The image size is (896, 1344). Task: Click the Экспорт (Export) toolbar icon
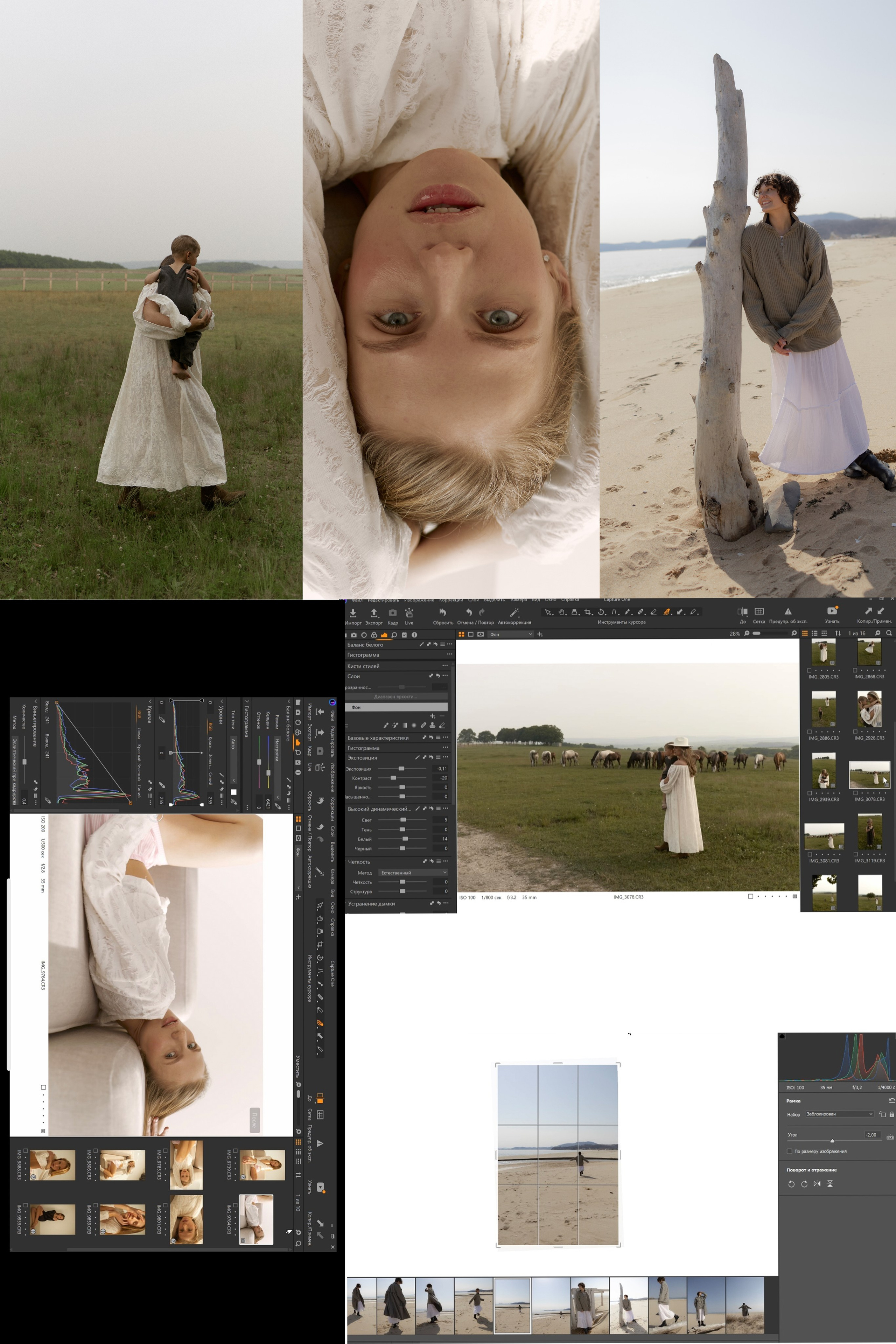[x=374, y=613]
